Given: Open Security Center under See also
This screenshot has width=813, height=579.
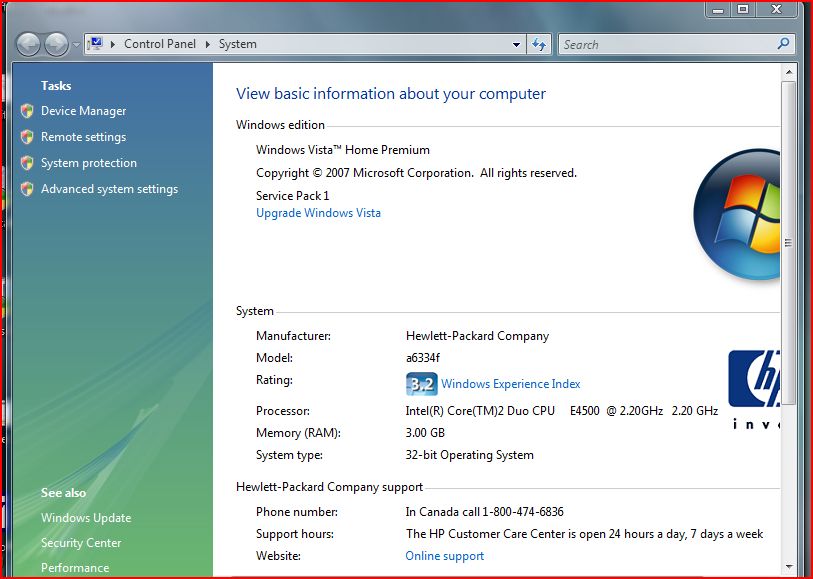Looking at the screenshot, I should point(81,543).
